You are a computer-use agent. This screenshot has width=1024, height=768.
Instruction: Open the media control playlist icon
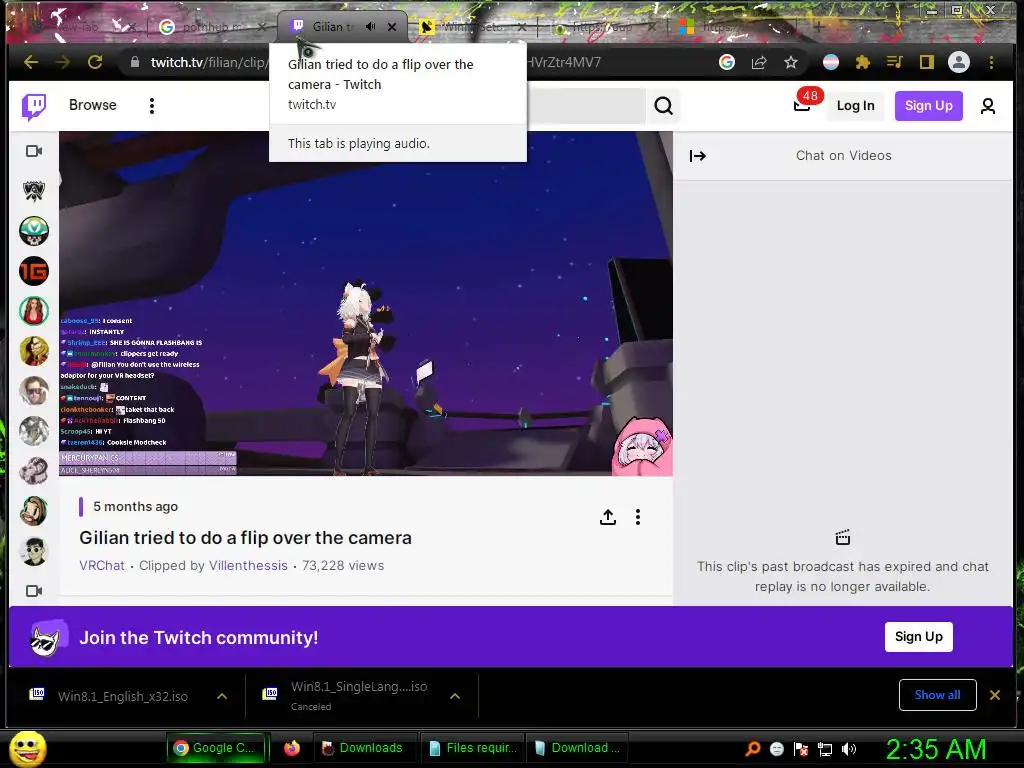[895, 62]
